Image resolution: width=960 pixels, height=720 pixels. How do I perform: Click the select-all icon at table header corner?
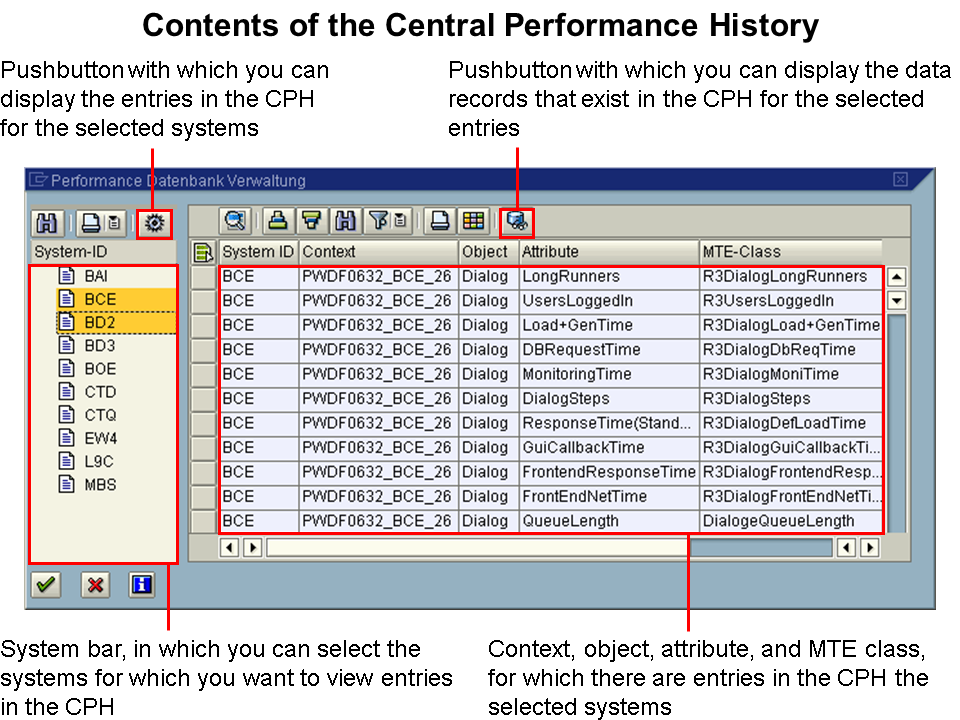[203, 252]
